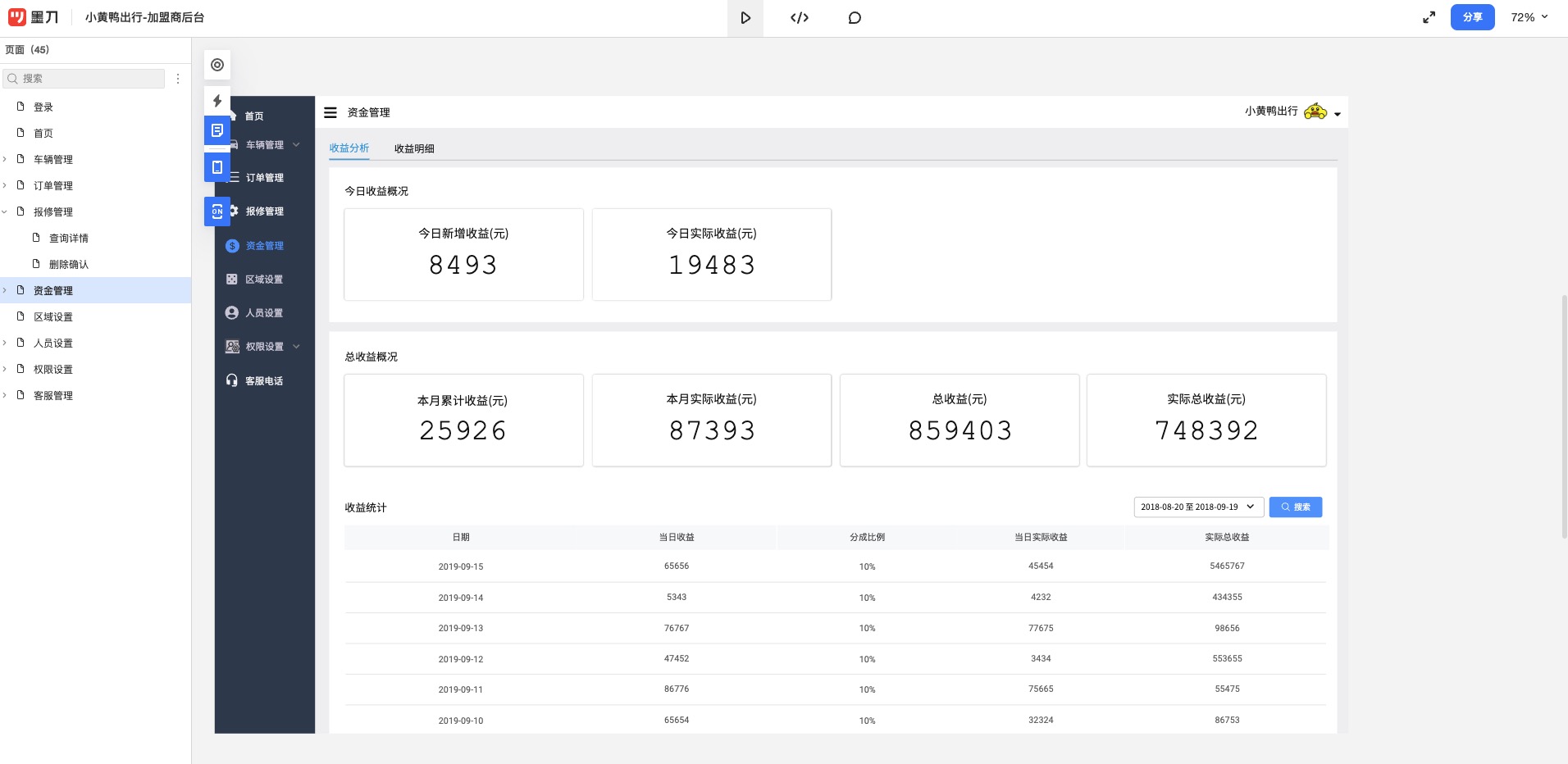Click the permissions icon next to 权限设置

tap(232, 347)
